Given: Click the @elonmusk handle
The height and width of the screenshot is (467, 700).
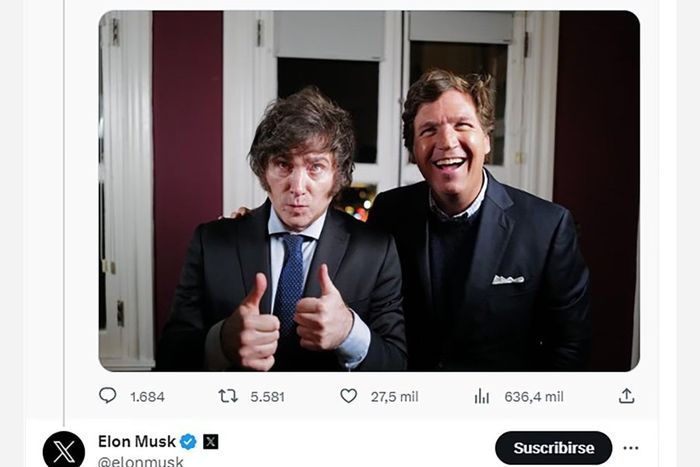Looking at the screenshot, I should click(x=140, y=461).
